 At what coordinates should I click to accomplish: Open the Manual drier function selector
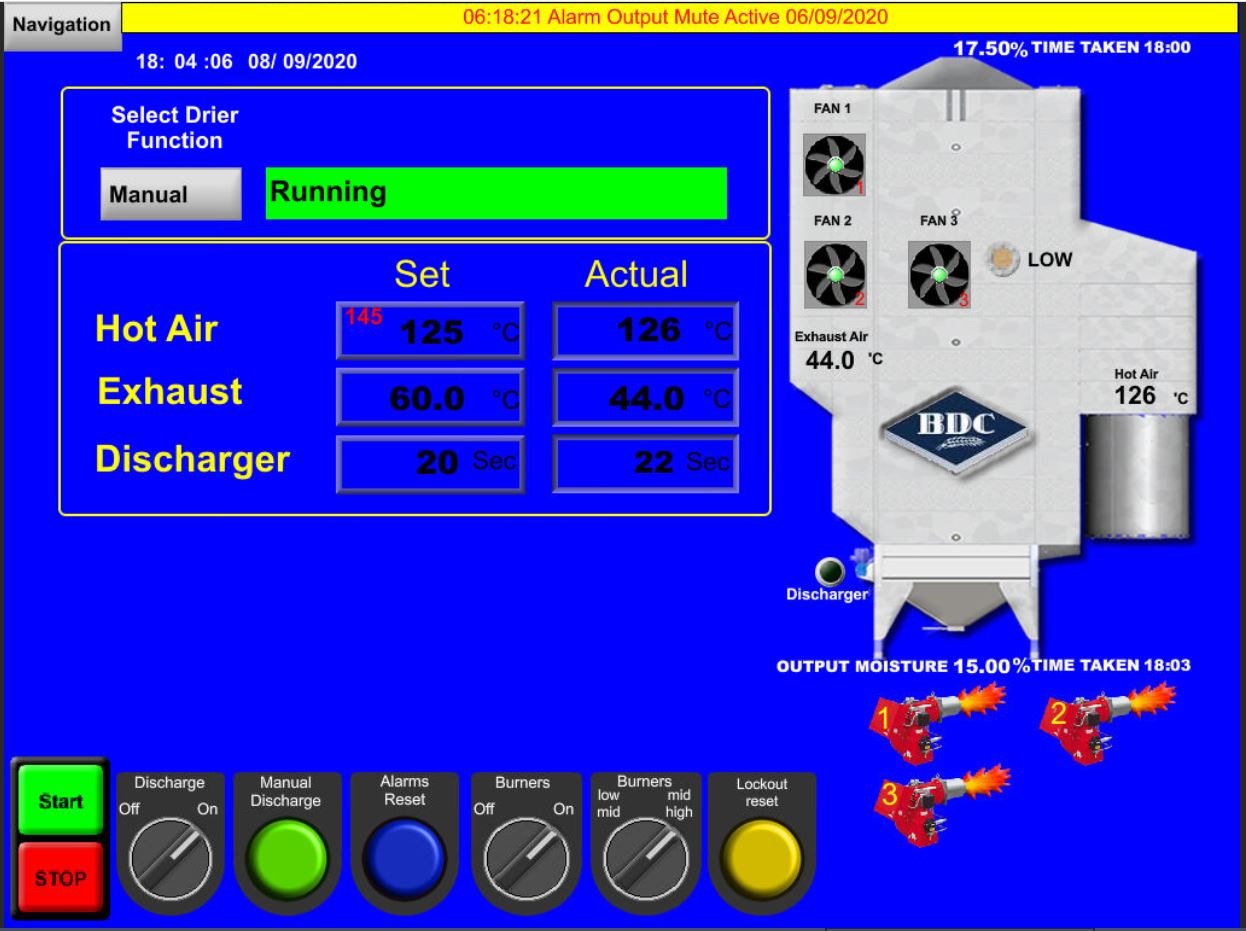170,194
